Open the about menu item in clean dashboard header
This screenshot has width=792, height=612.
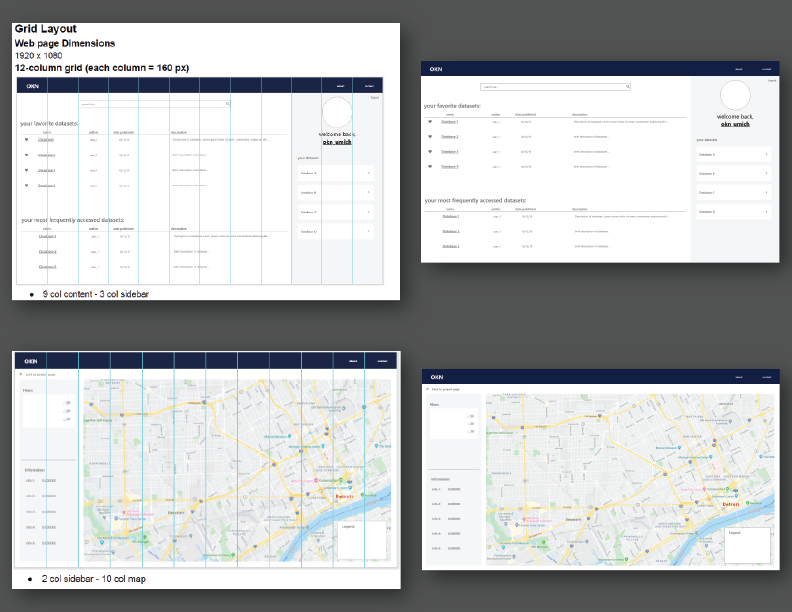(738, 69)
